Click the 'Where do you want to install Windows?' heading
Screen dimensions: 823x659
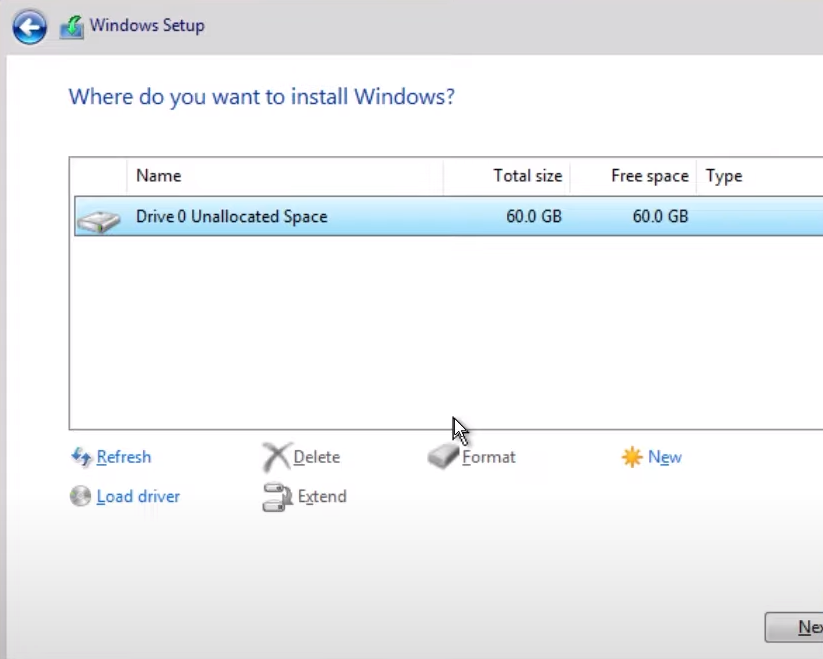261,97
